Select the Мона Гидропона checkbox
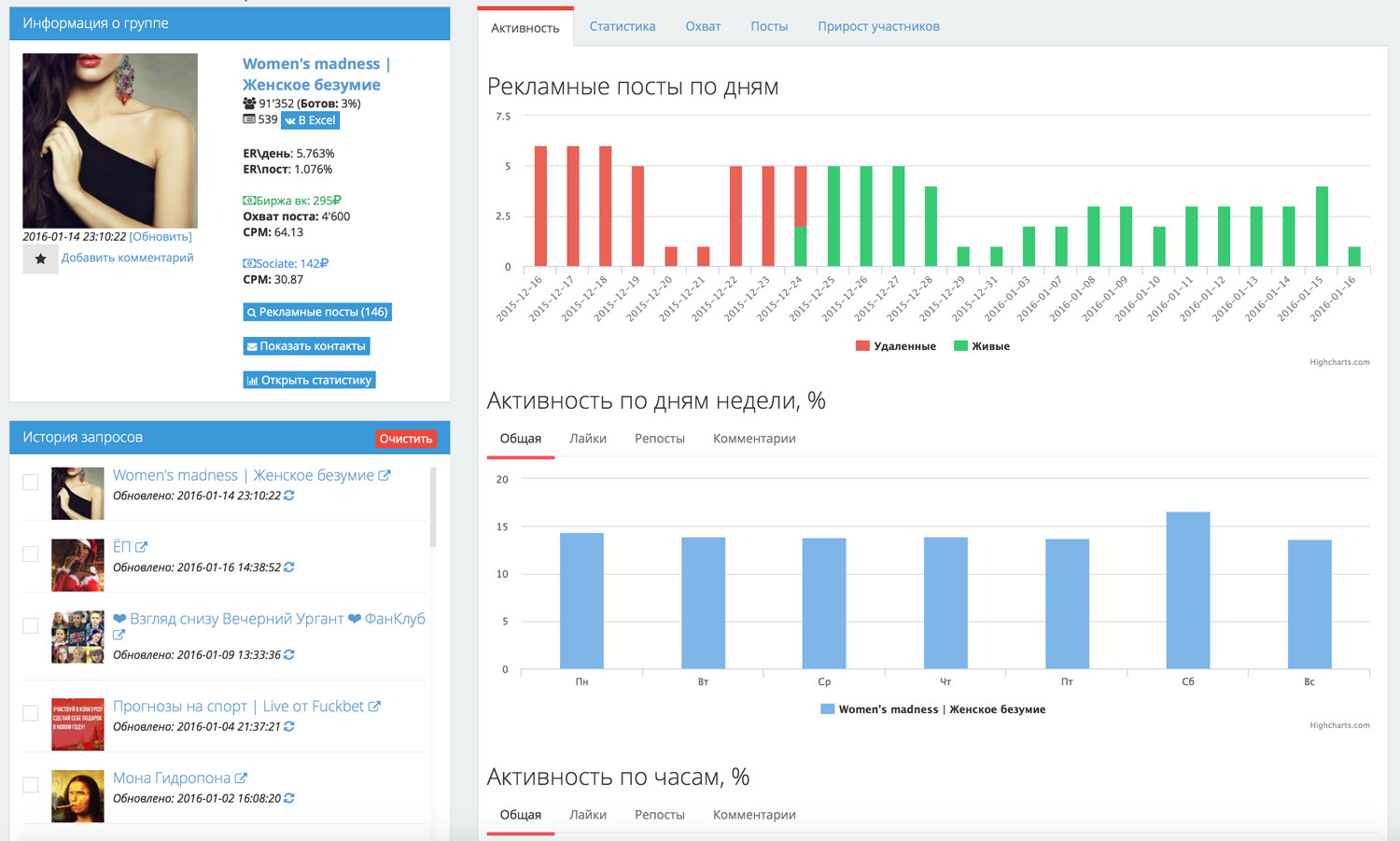 point(31,784)
